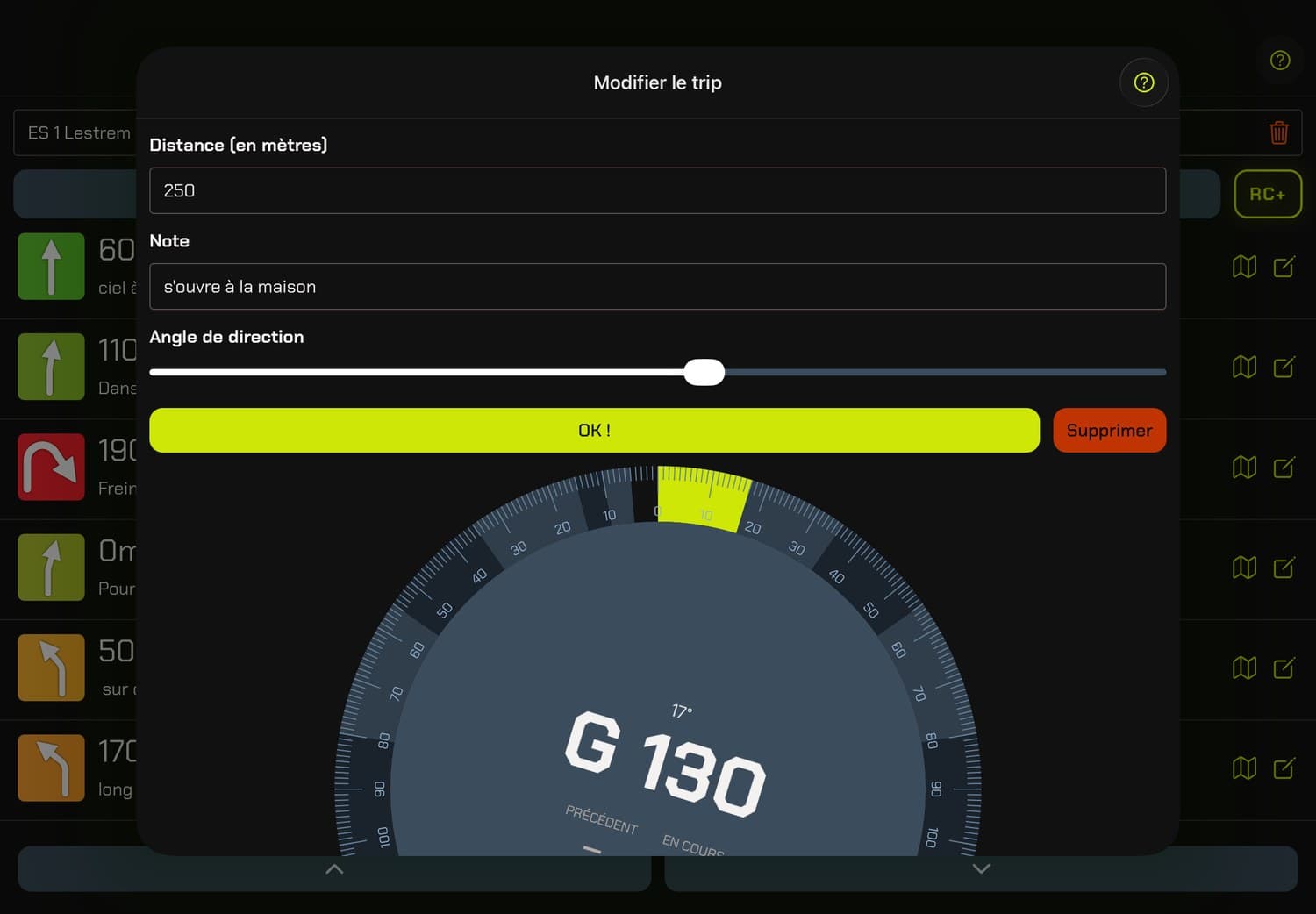Image resolution: width=1316 pixels, height=914 pixels.
Task: Open map for the first pace note
Action: [x=1244, y=267]
